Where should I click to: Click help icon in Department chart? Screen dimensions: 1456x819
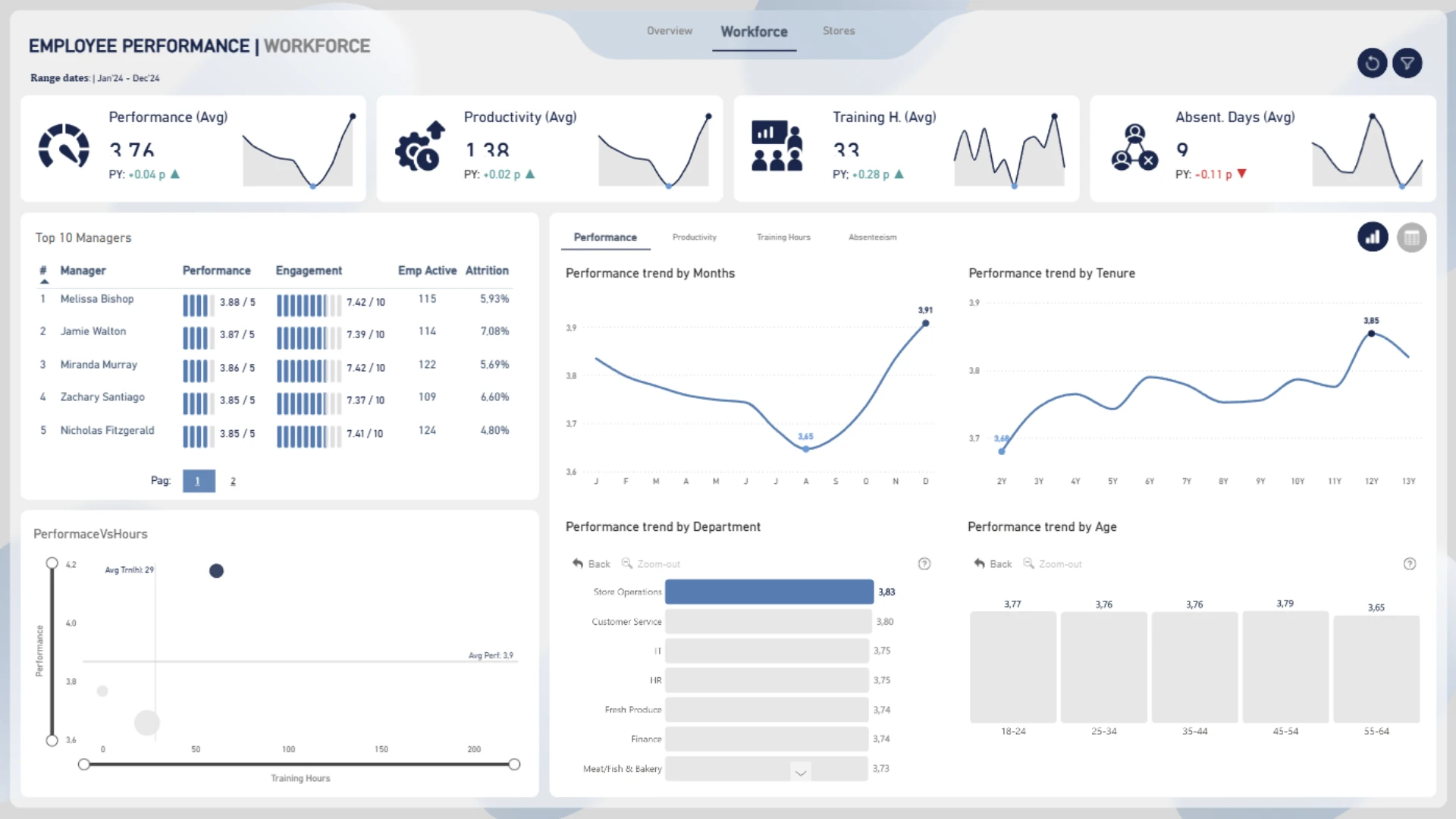(924, 563)
